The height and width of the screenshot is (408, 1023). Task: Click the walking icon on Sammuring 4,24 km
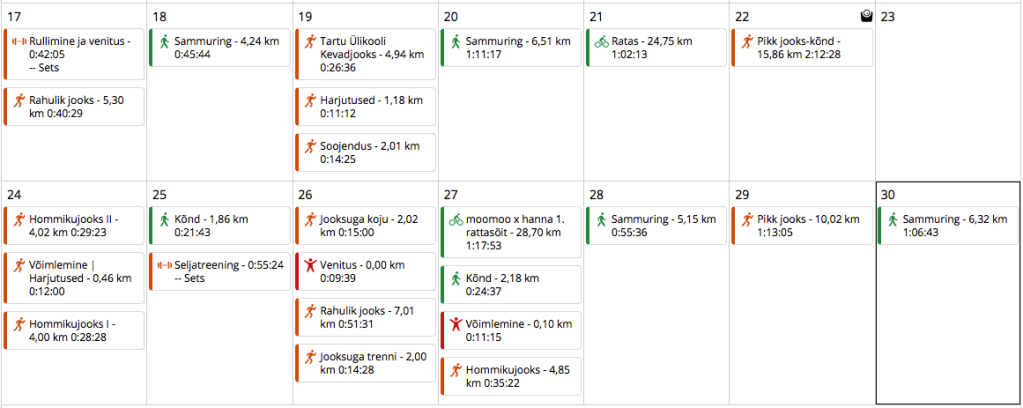coord(164,42)
